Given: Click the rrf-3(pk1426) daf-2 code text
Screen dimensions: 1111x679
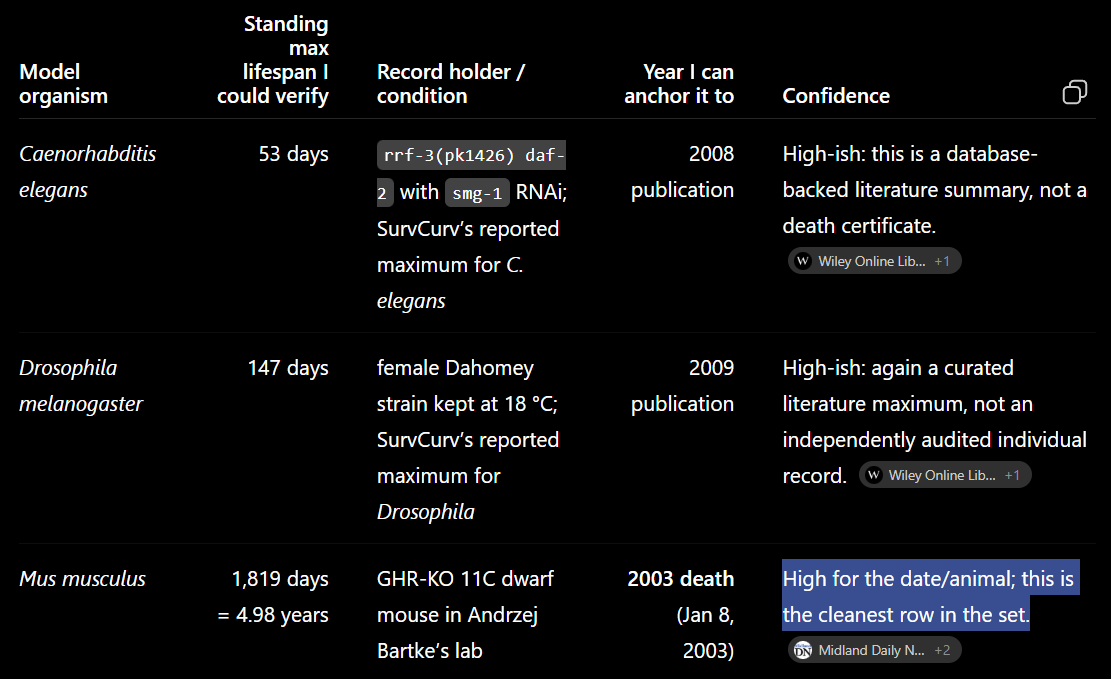Looking at the screenshot, I should point(471,173).
